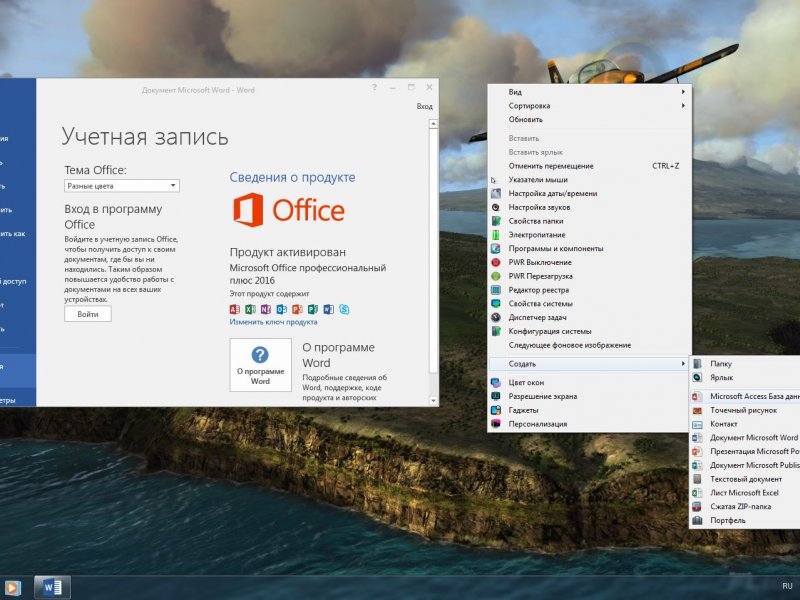
Task: Click the scrollbar up arrow in the Word window
Action: 433,123
